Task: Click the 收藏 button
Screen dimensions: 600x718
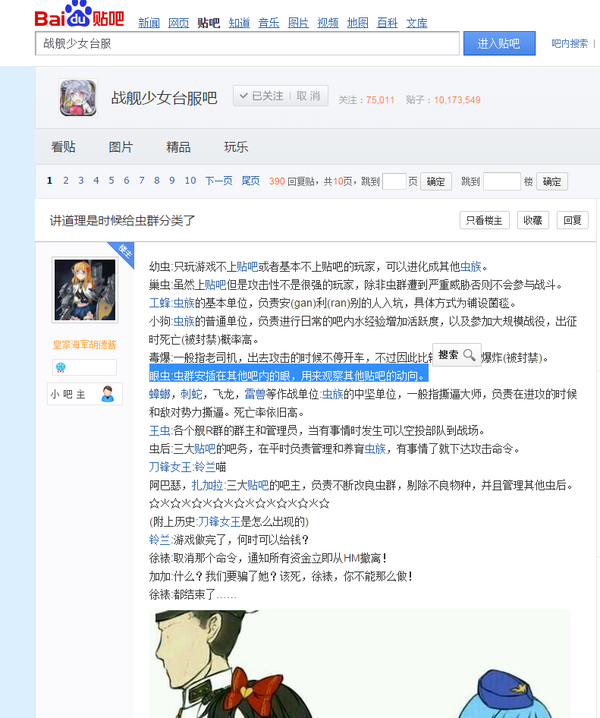Action: coord(533,220)
